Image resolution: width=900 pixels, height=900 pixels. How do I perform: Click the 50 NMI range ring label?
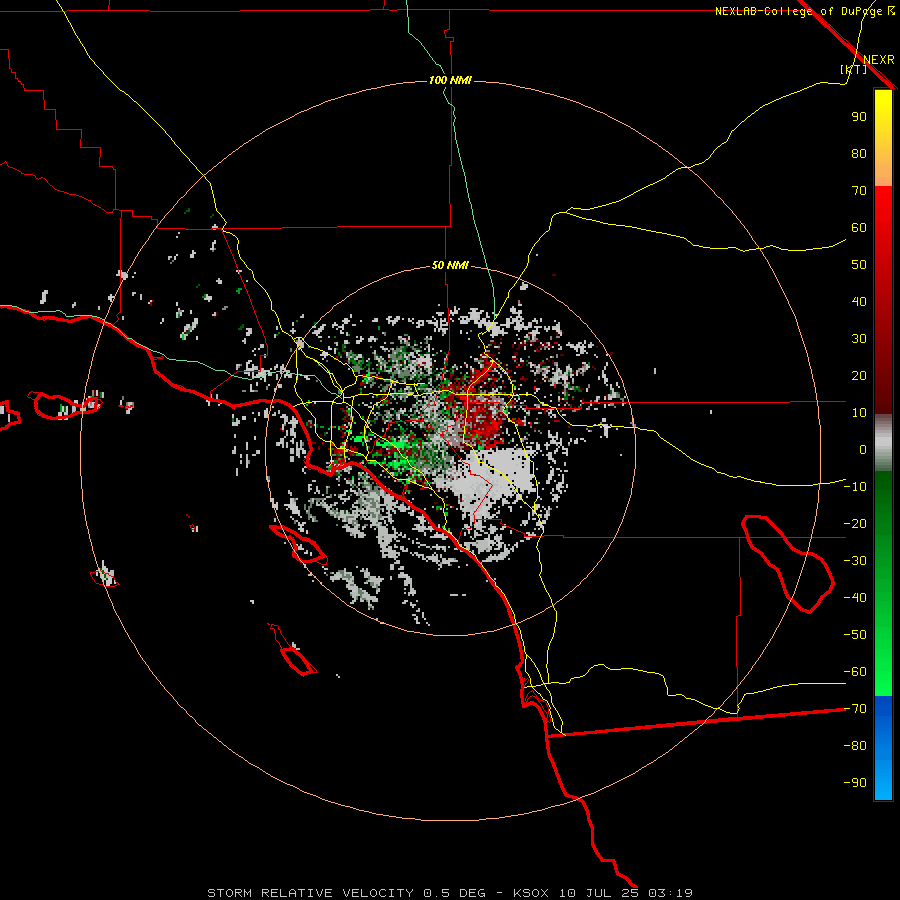coord(450,265)
